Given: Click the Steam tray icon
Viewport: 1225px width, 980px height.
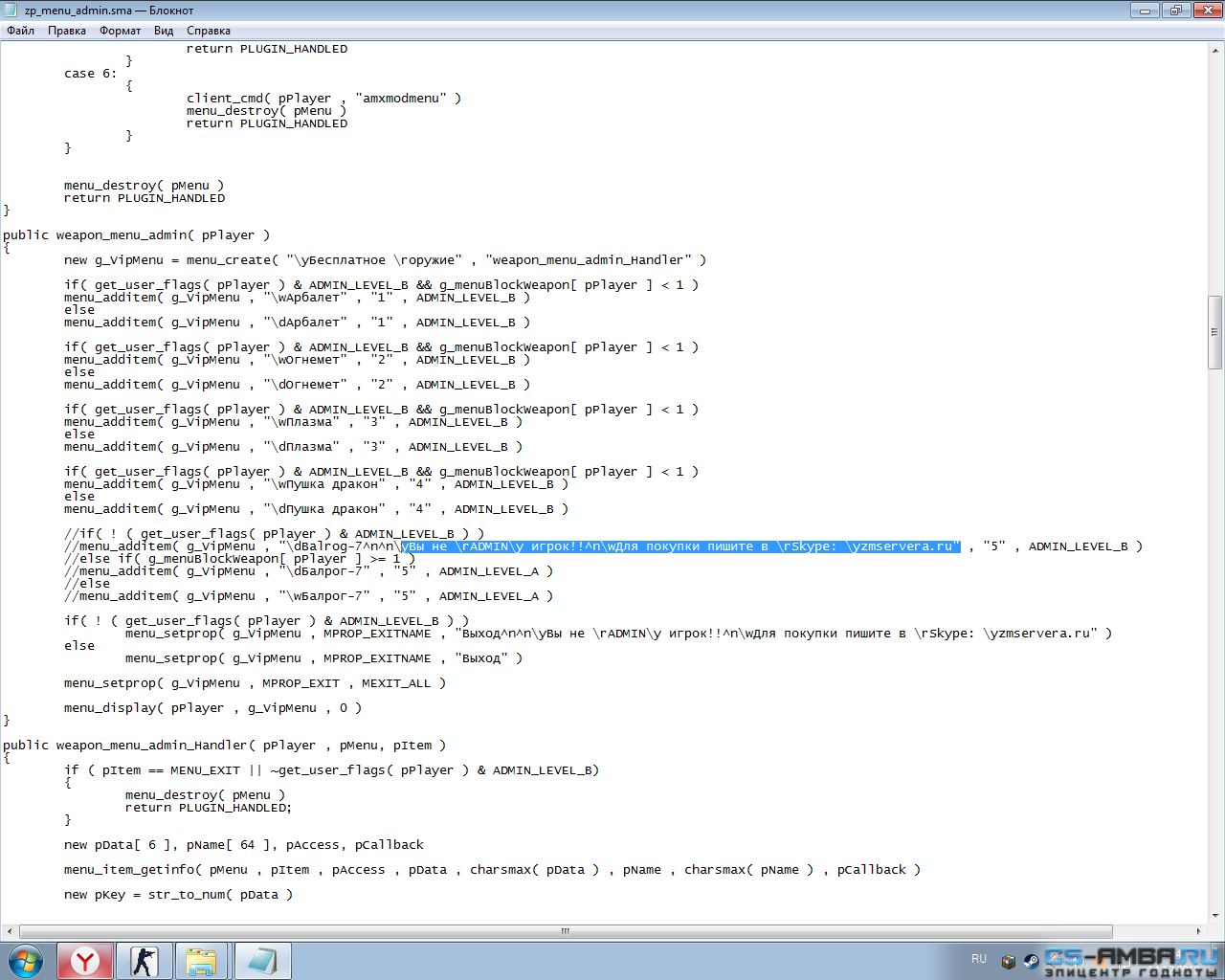Looking at the screenshot, I should [x=1031, y=961].
